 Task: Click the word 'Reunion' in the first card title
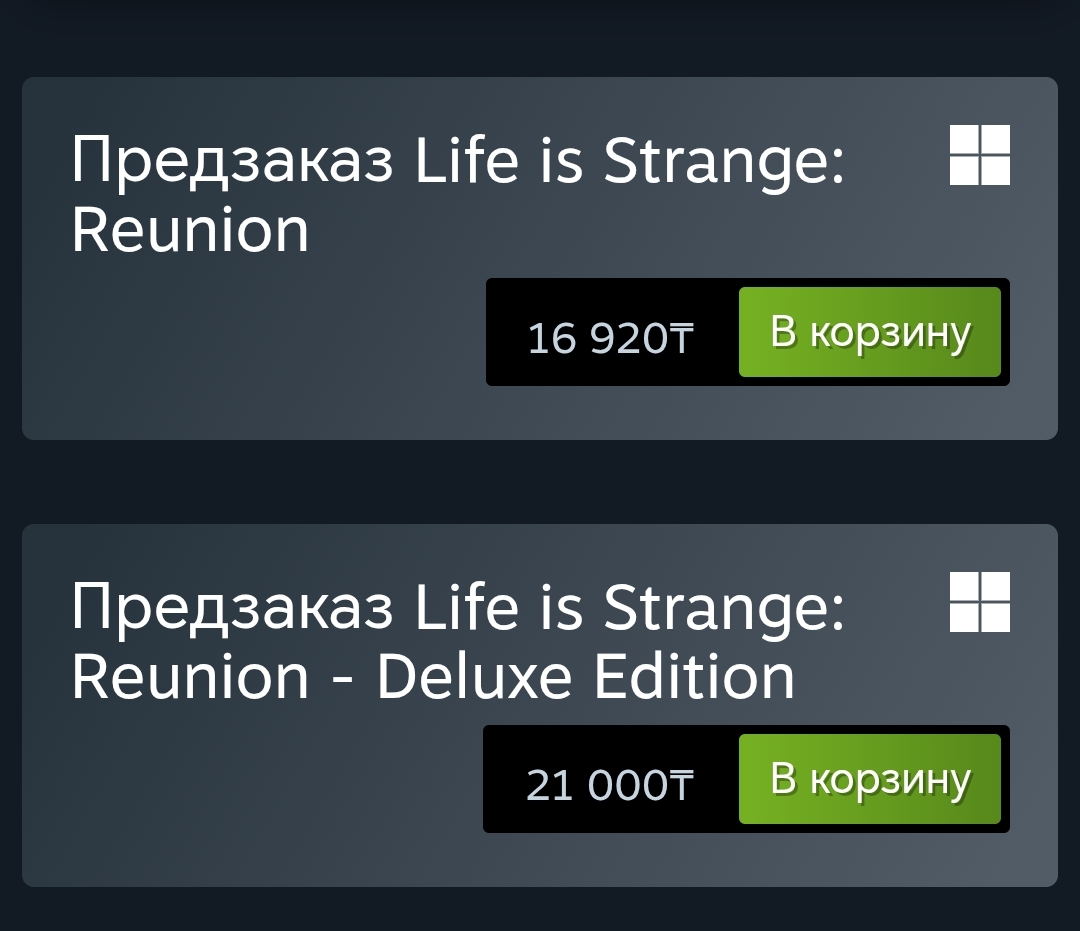tap(190, 230)
